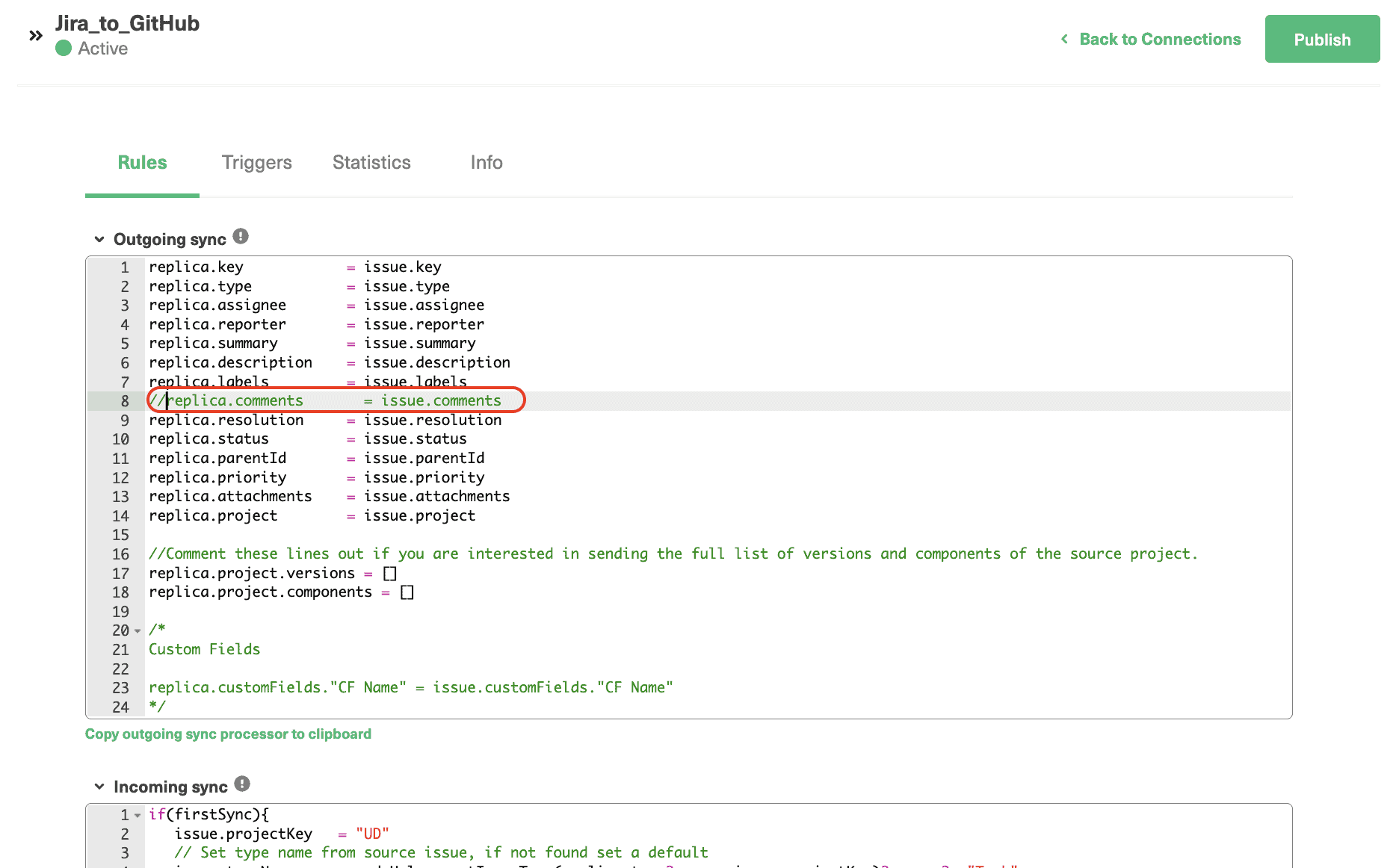Viewport: 1399px width, 868px height.
Task: Click the info icon beside Incoming sync
Action: pyautogui.click(x=241, y=783)
